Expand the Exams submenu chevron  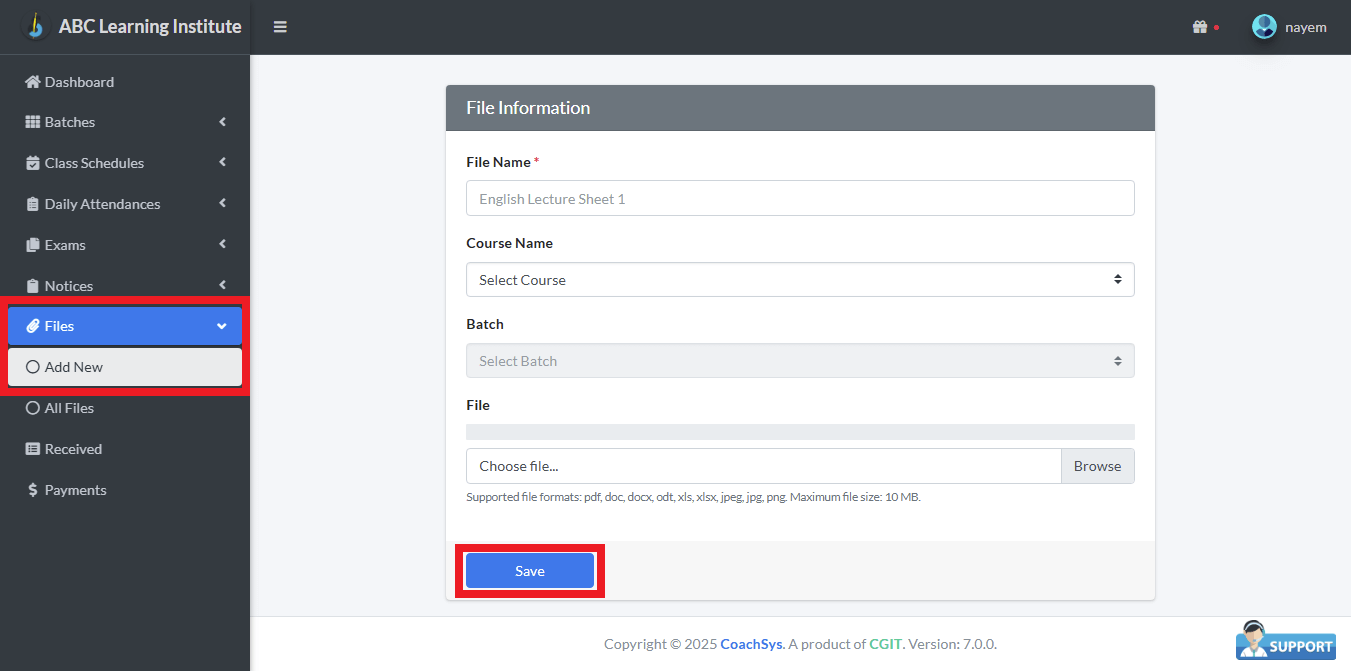222,244
